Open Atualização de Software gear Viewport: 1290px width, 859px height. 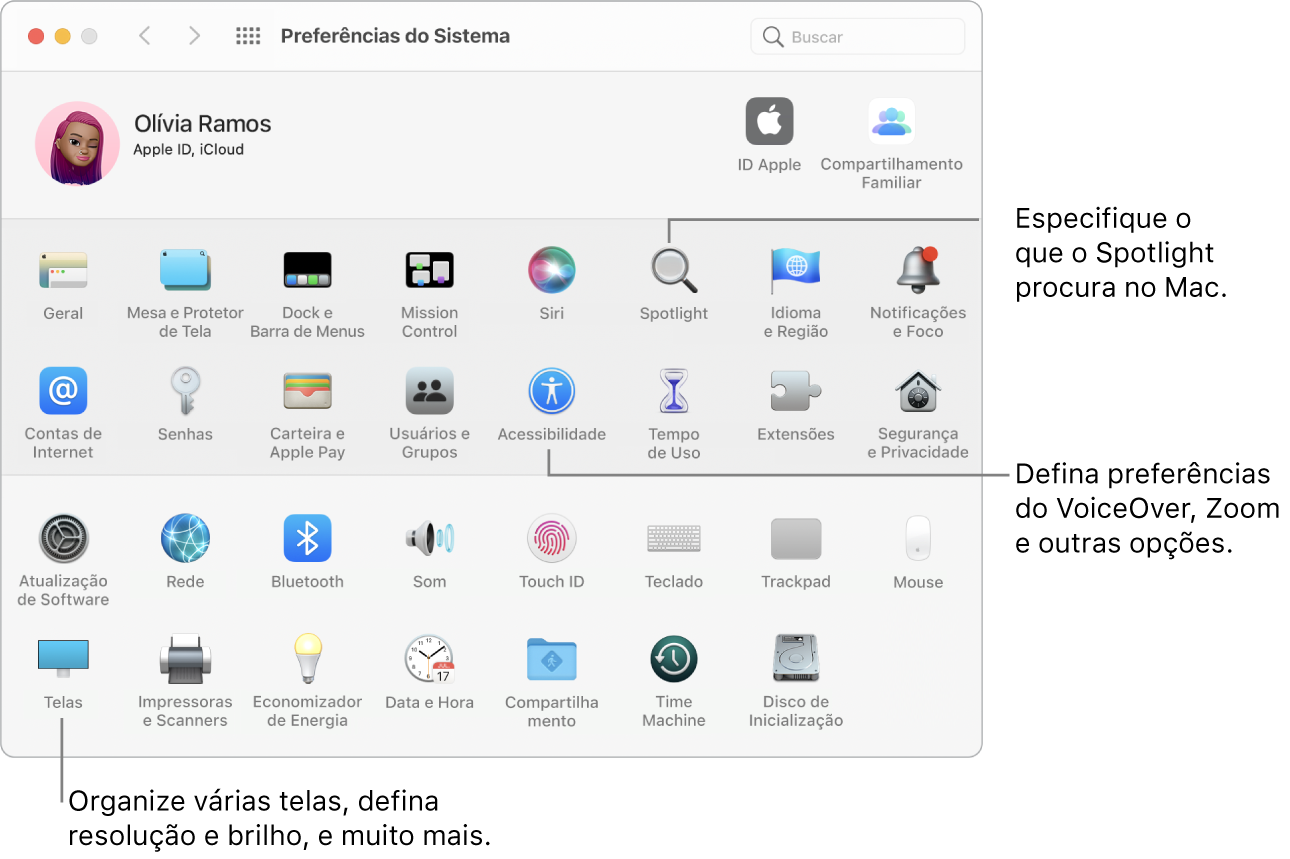63,539
